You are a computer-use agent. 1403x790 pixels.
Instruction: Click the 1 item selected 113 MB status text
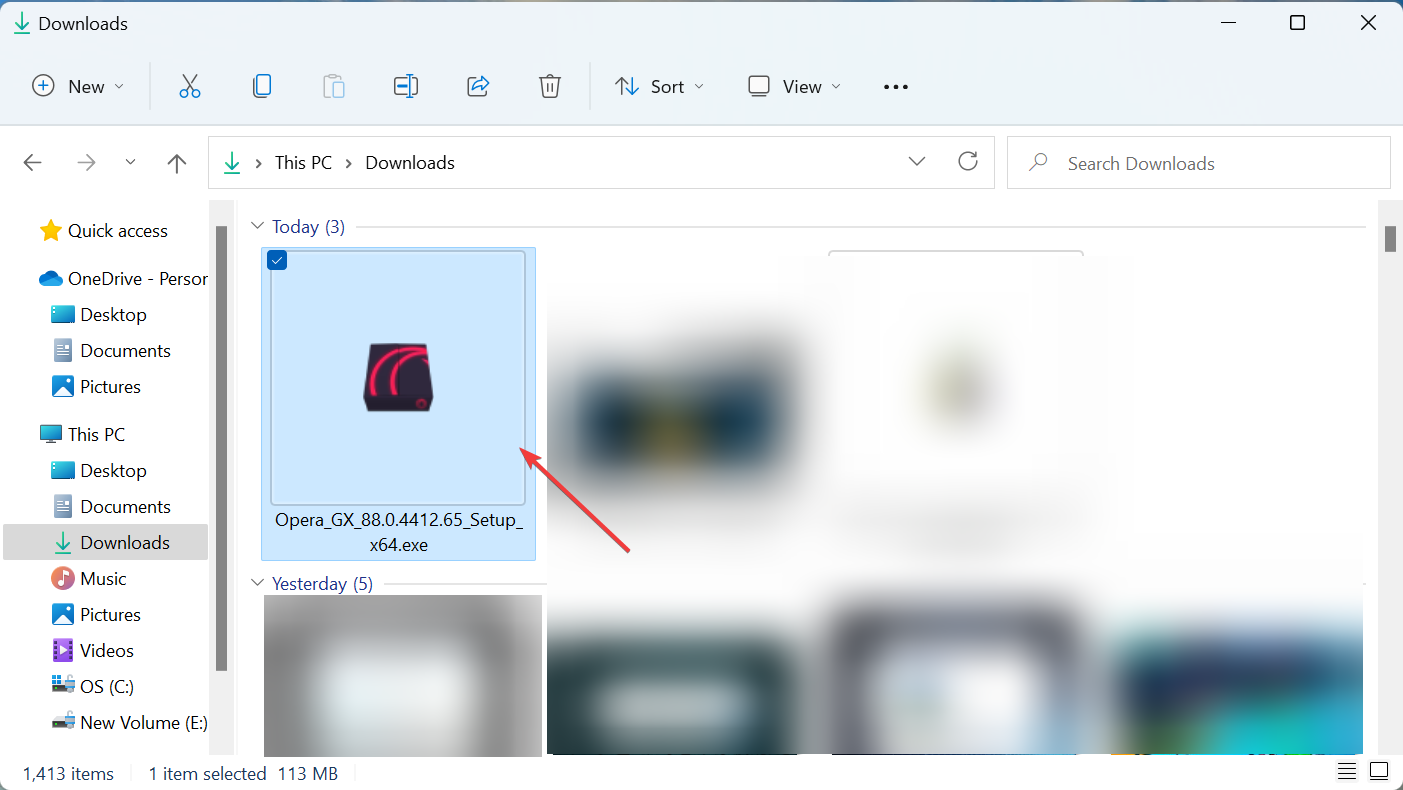point(243,773)
